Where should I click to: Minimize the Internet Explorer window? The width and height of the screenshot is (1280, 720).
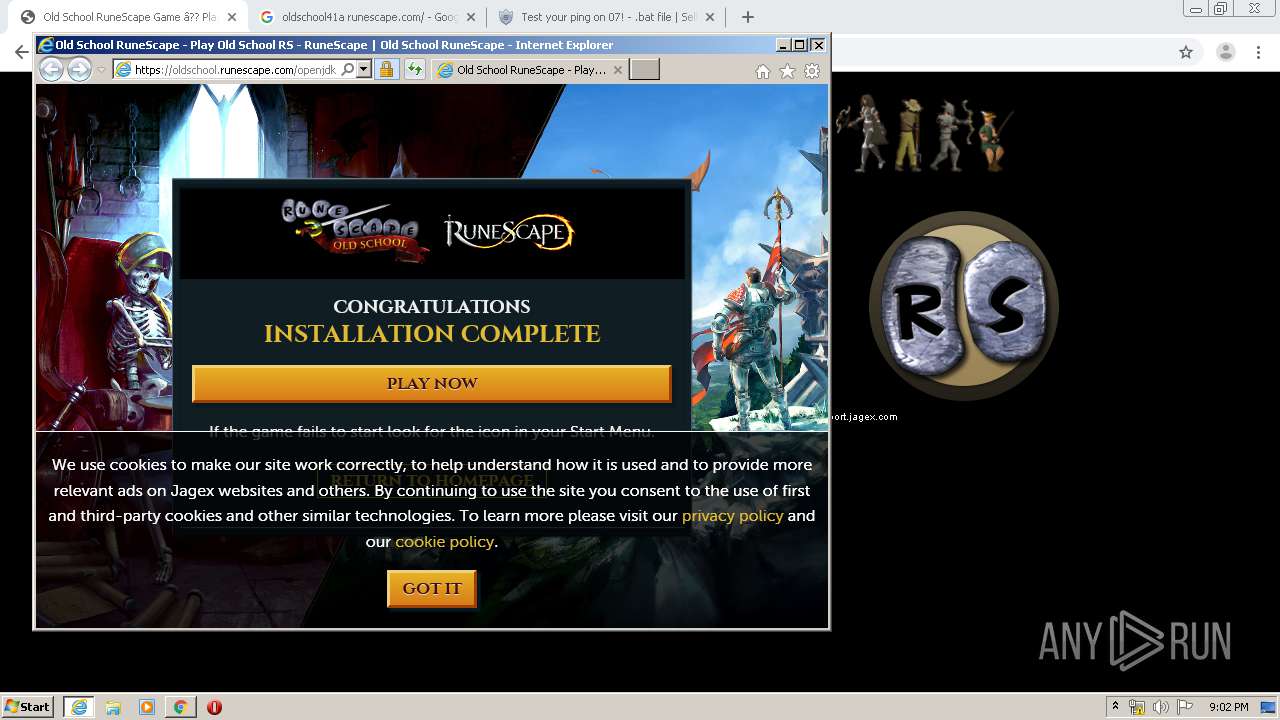tap(783, 45)
